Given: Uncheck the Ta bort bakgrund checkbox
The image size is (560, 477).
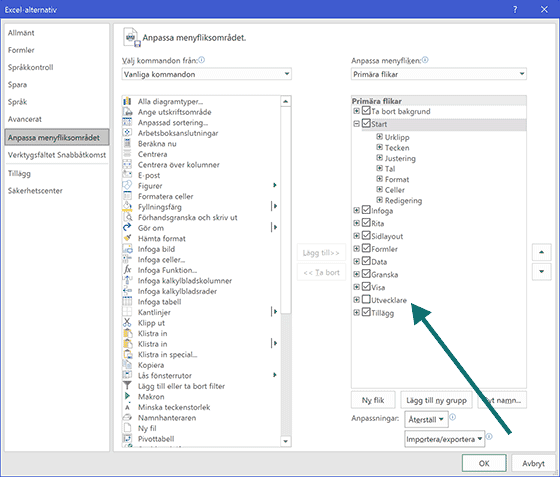Looking at the screenshot, I should pyautogui.click(x=366, y=110).
